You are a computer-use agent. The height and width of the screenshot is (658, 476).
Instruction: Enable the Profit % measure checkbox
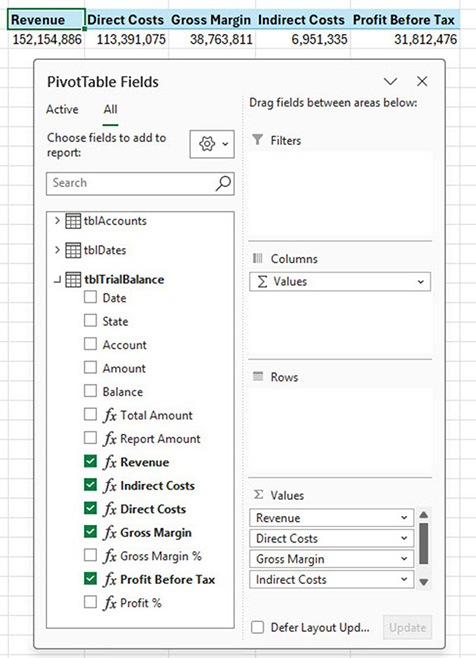90,603
